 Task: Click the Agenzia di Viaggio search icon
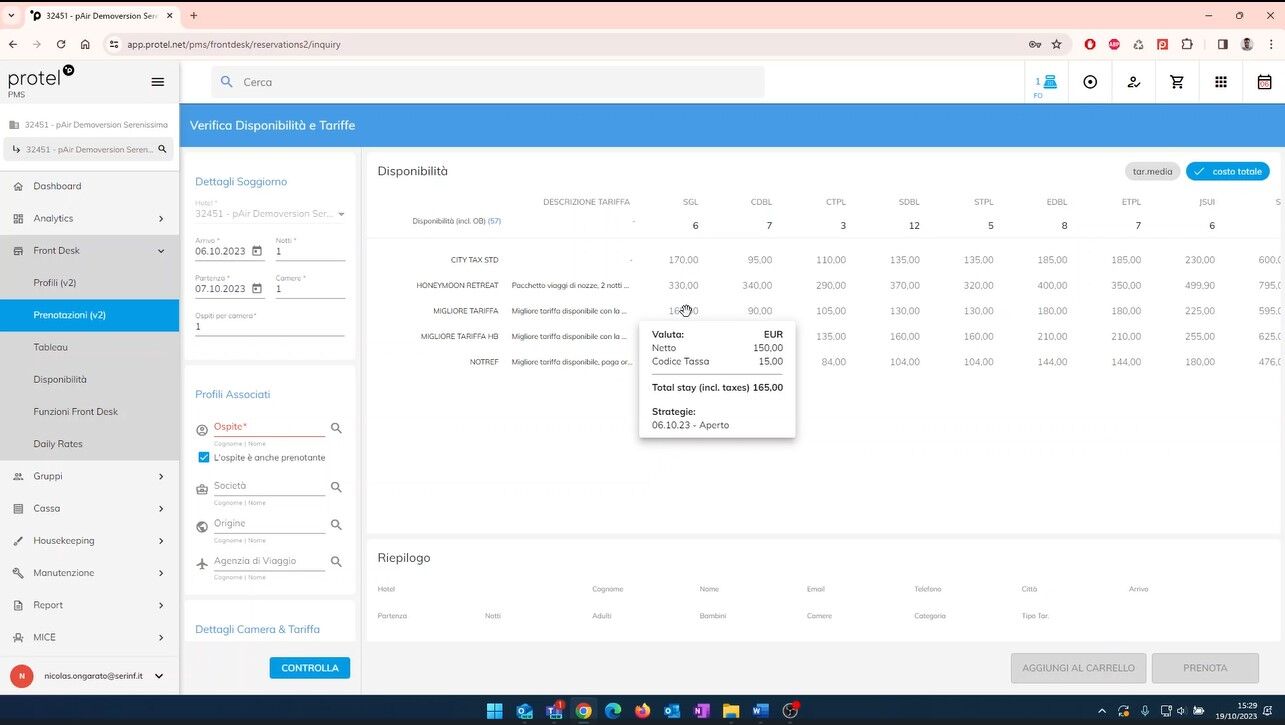(x=336, y=562)
